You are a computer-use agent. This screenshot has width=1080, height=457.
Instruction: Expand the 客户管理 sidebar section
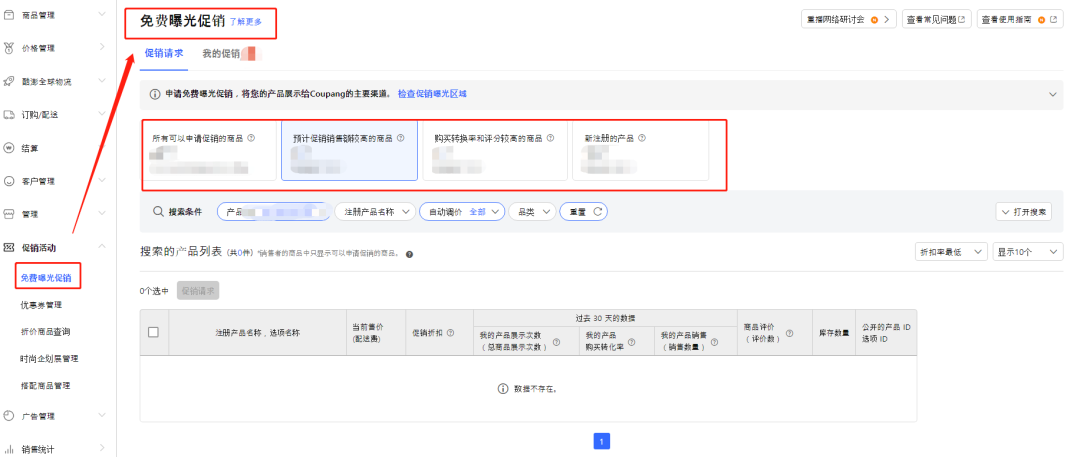tap(102, 181)
